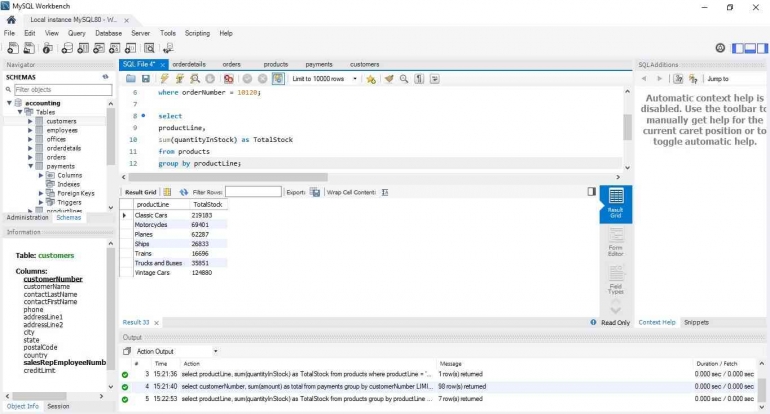Open Workbench preferences gear icon
Screen dimensions: 770x414
click(x=720, y=48)
